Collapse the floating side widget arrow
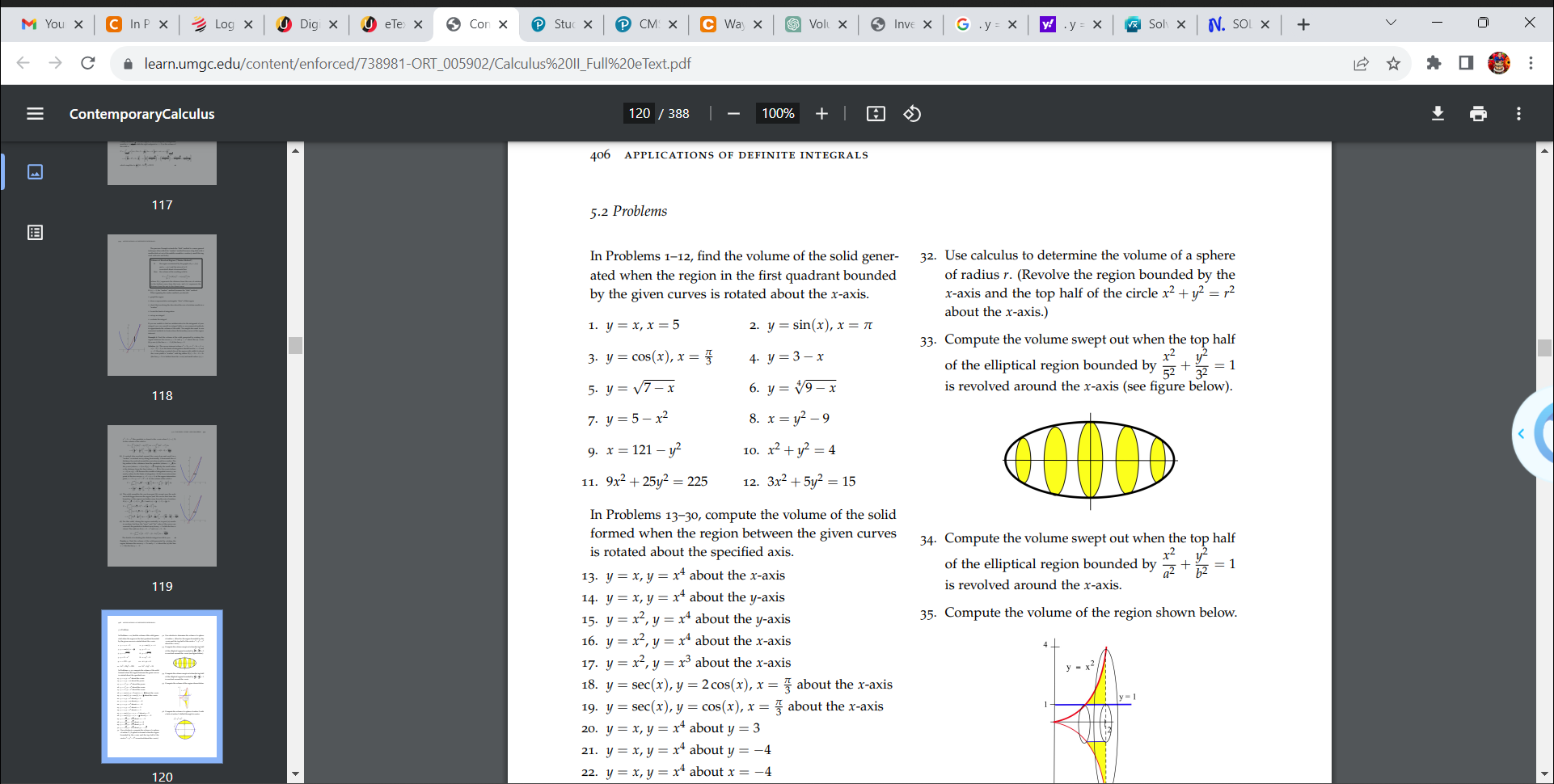 point(1521,434)
